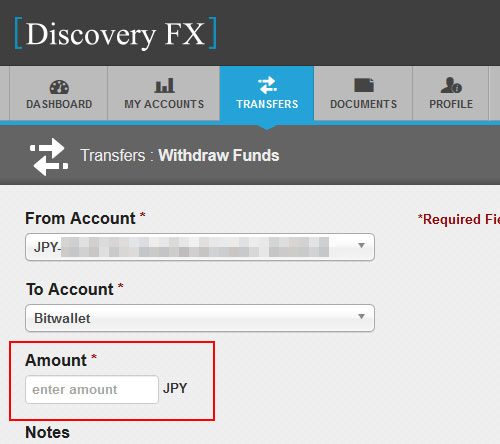Click the My Accounts bar chart icon

pos(164,85)
